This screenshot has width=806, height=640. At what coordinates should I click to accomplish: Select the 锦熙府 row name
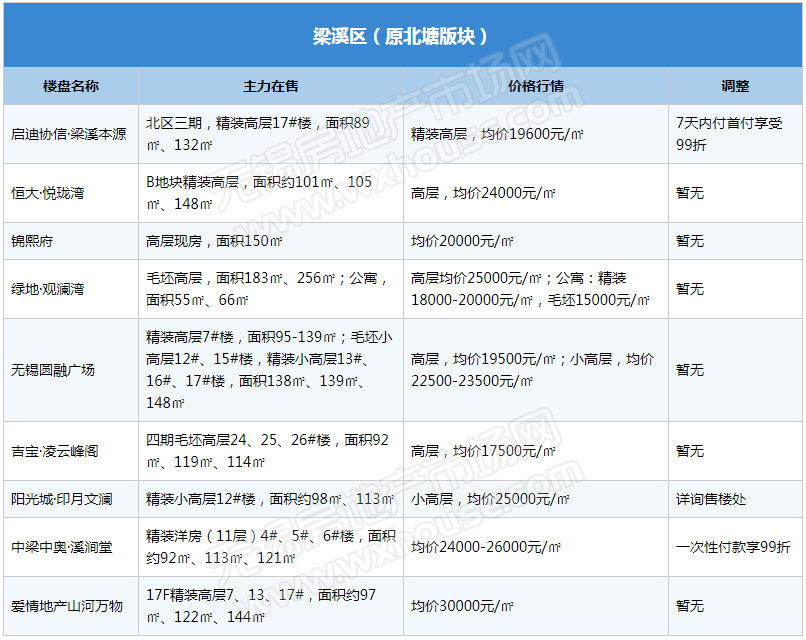point(33,241)
